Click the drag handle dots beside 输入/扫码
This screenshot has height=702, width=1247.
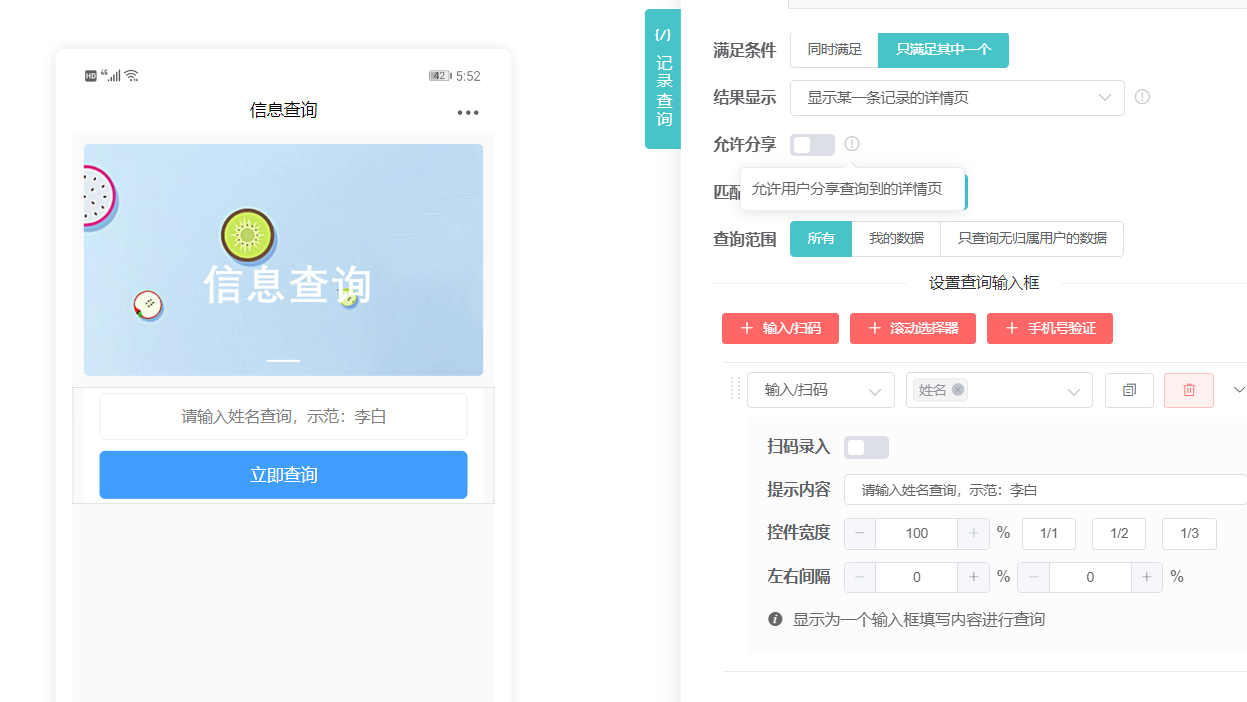point(735,390)
